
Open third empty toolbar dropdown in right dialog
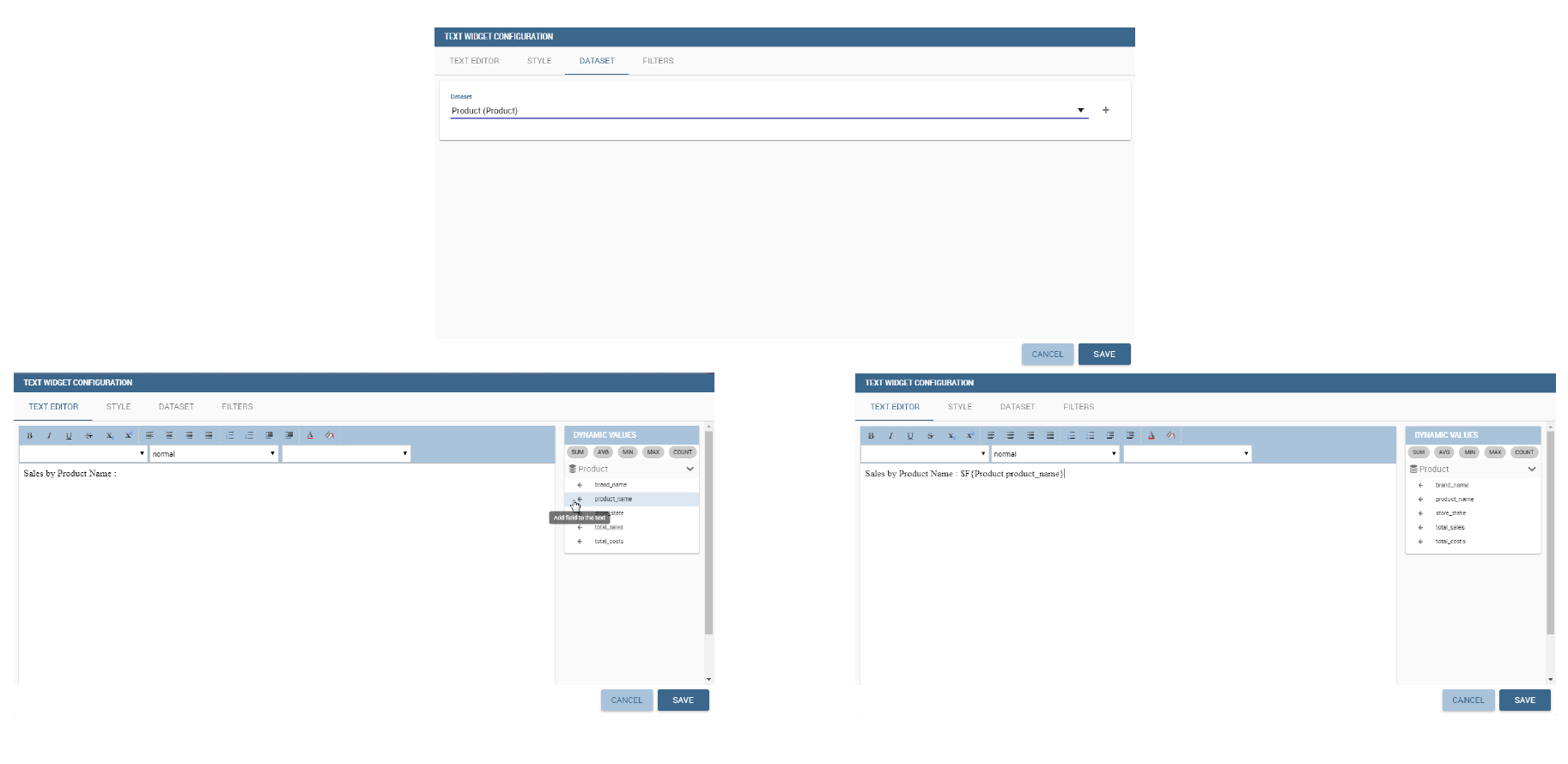pyautogui.click(x=1188, y=453)
